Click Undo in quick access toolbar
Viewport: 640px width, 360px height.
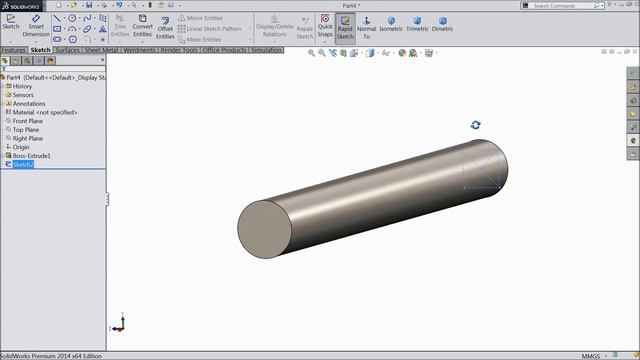pyautogui.click(x=119, y=5)
